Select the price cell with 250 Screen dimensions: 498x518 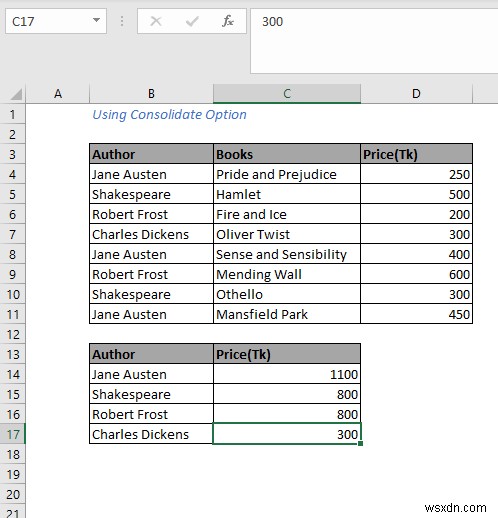416,174
